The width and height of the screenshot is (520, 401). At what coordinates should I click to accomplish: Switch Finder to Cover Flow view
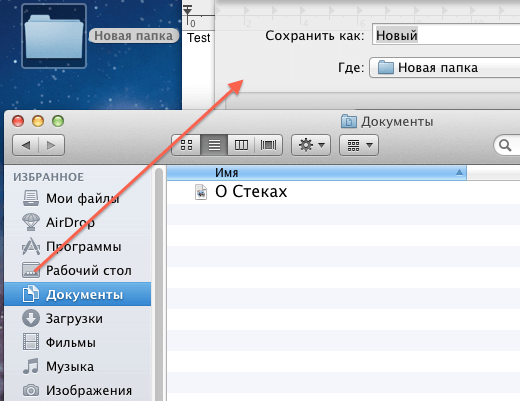coord(268,145)
